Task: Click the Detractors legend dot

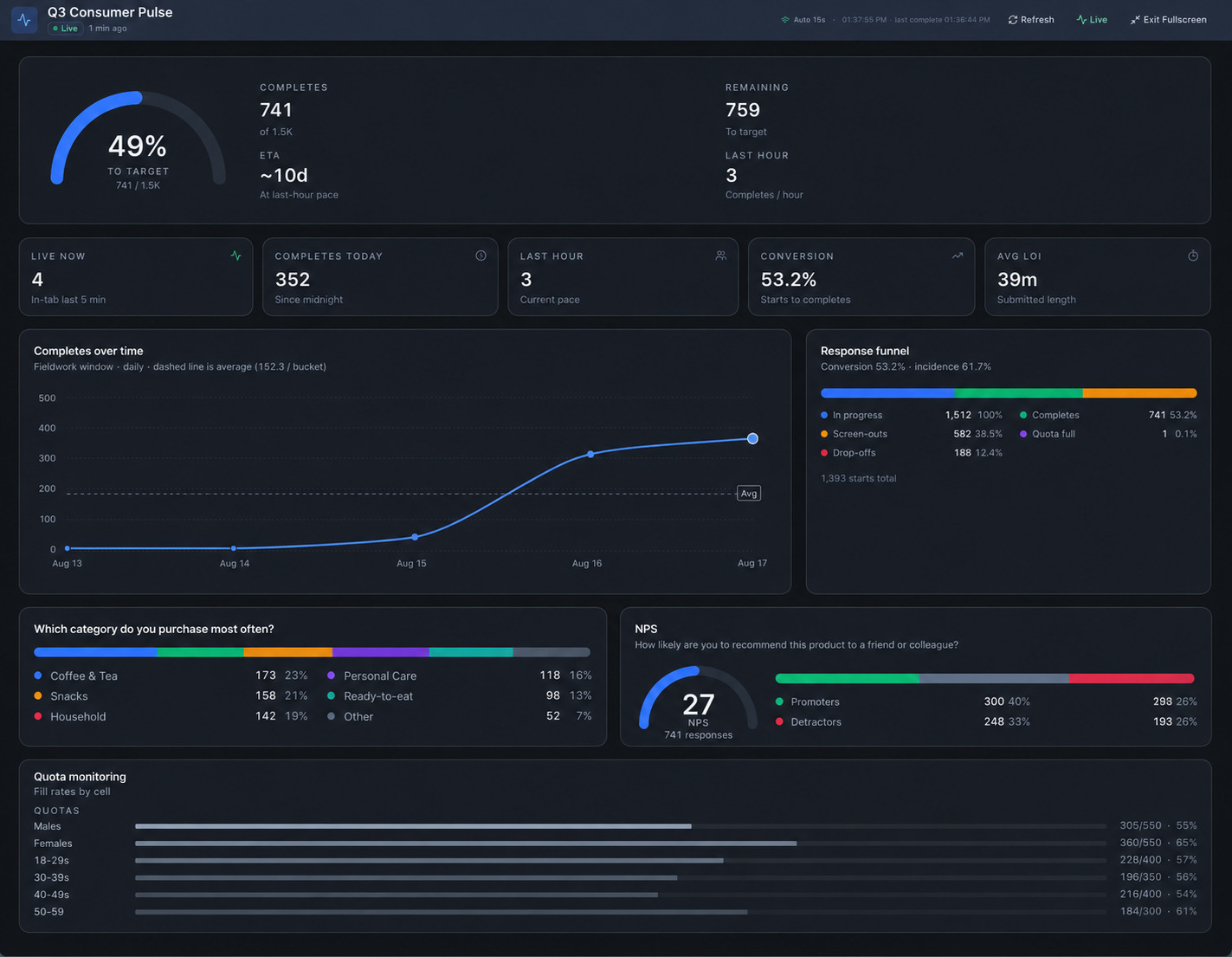Action: coord(779,721)
